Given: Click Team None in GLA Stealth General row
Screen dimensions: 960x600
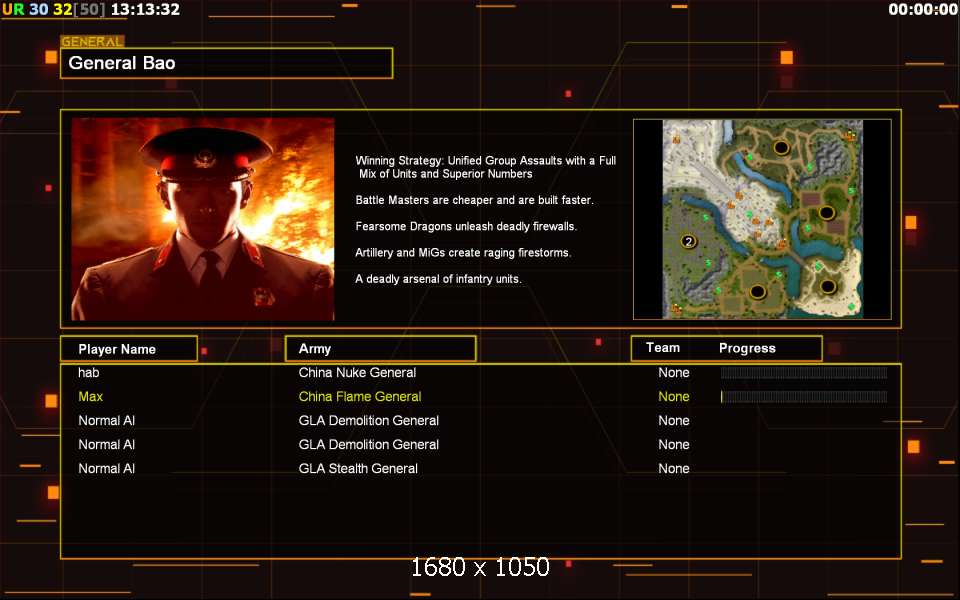Looking at the screenshot, I should (673, 468).
